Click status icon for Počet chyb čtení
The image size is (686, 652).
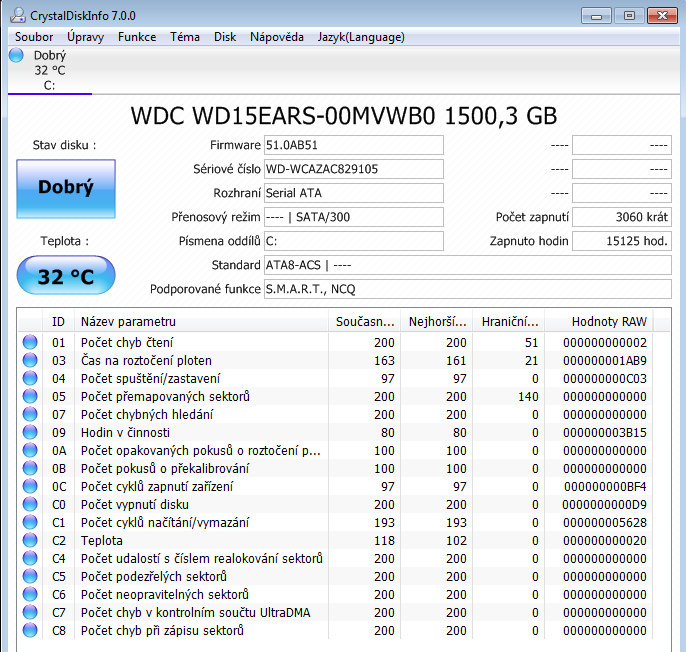(x=30, y=342)
